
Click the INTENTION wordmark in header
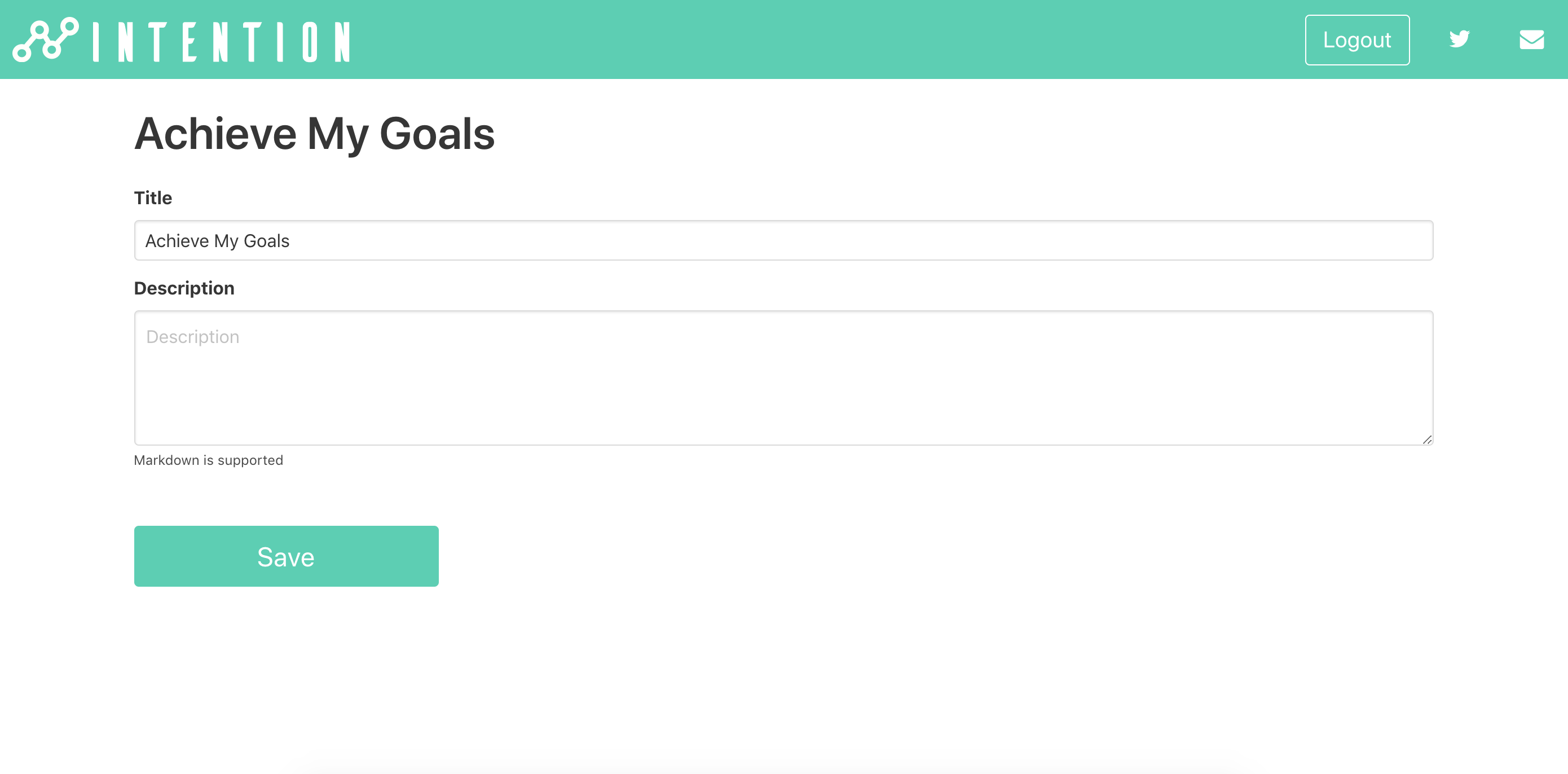[222, 41]
